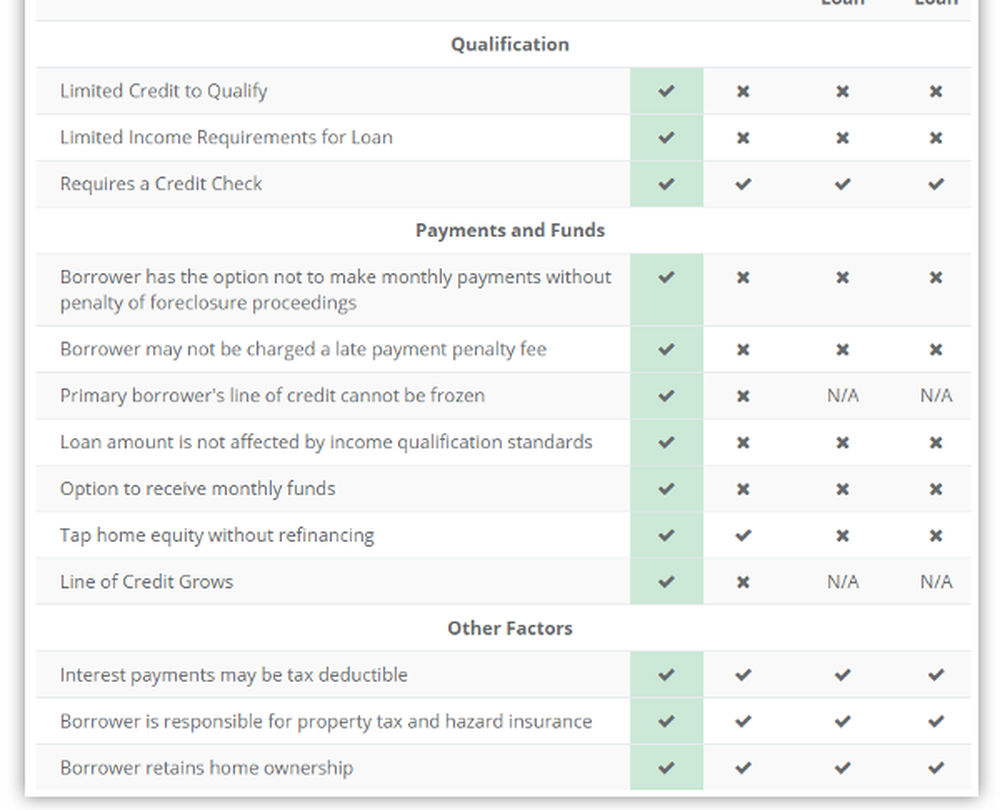The image size is (1000, 810).
Task: Click the green checkmark for Limited Credit to Qualify
Action: click(666, 91)
